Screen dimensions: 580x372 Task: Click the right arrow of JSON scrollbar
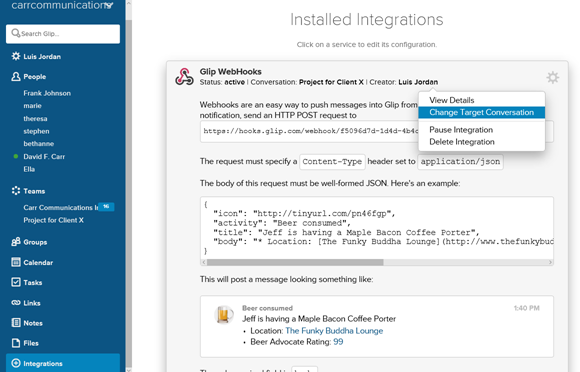(550, 262)
